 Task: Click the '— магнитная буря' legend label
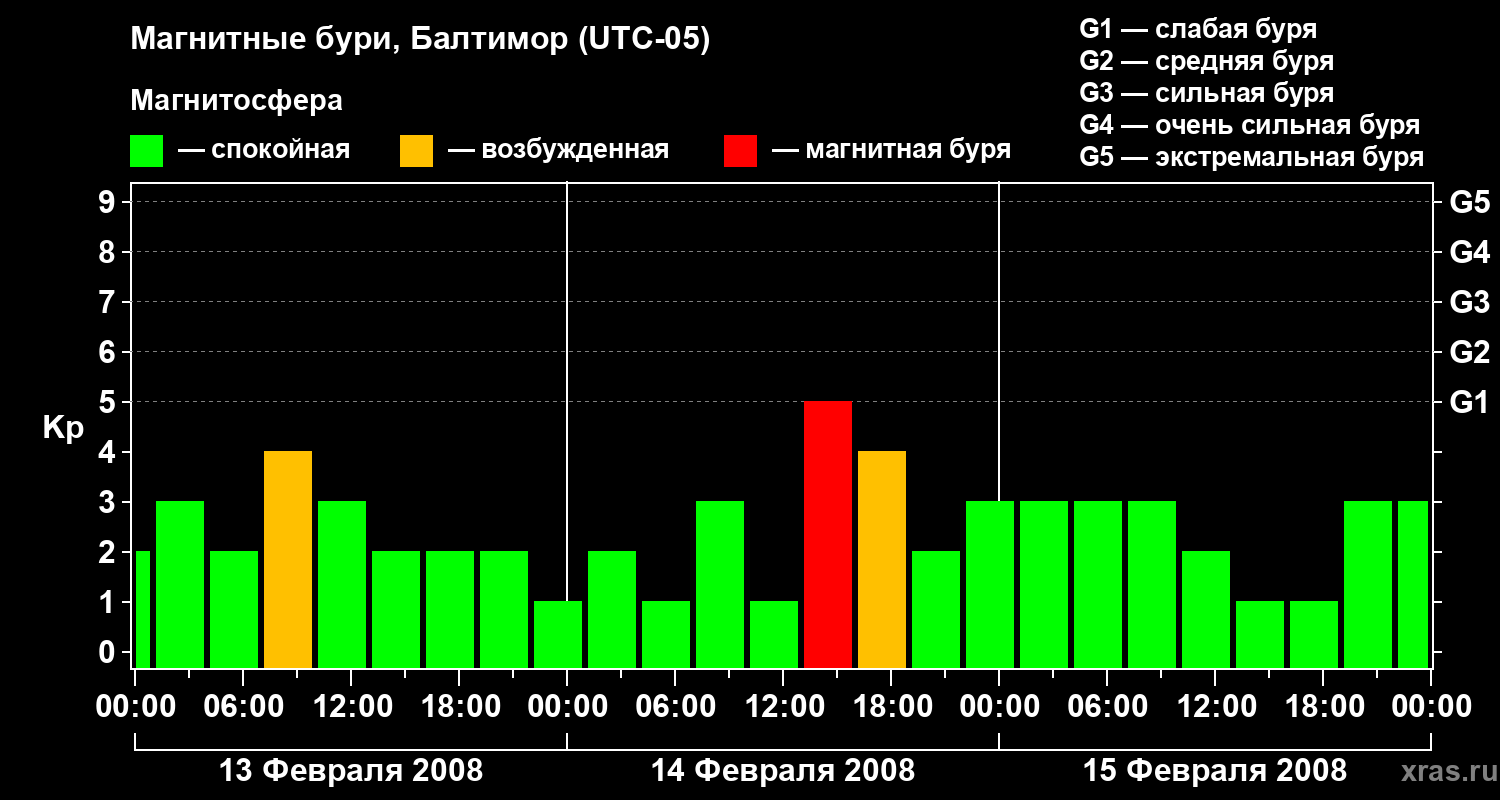(x=892, y=151)
